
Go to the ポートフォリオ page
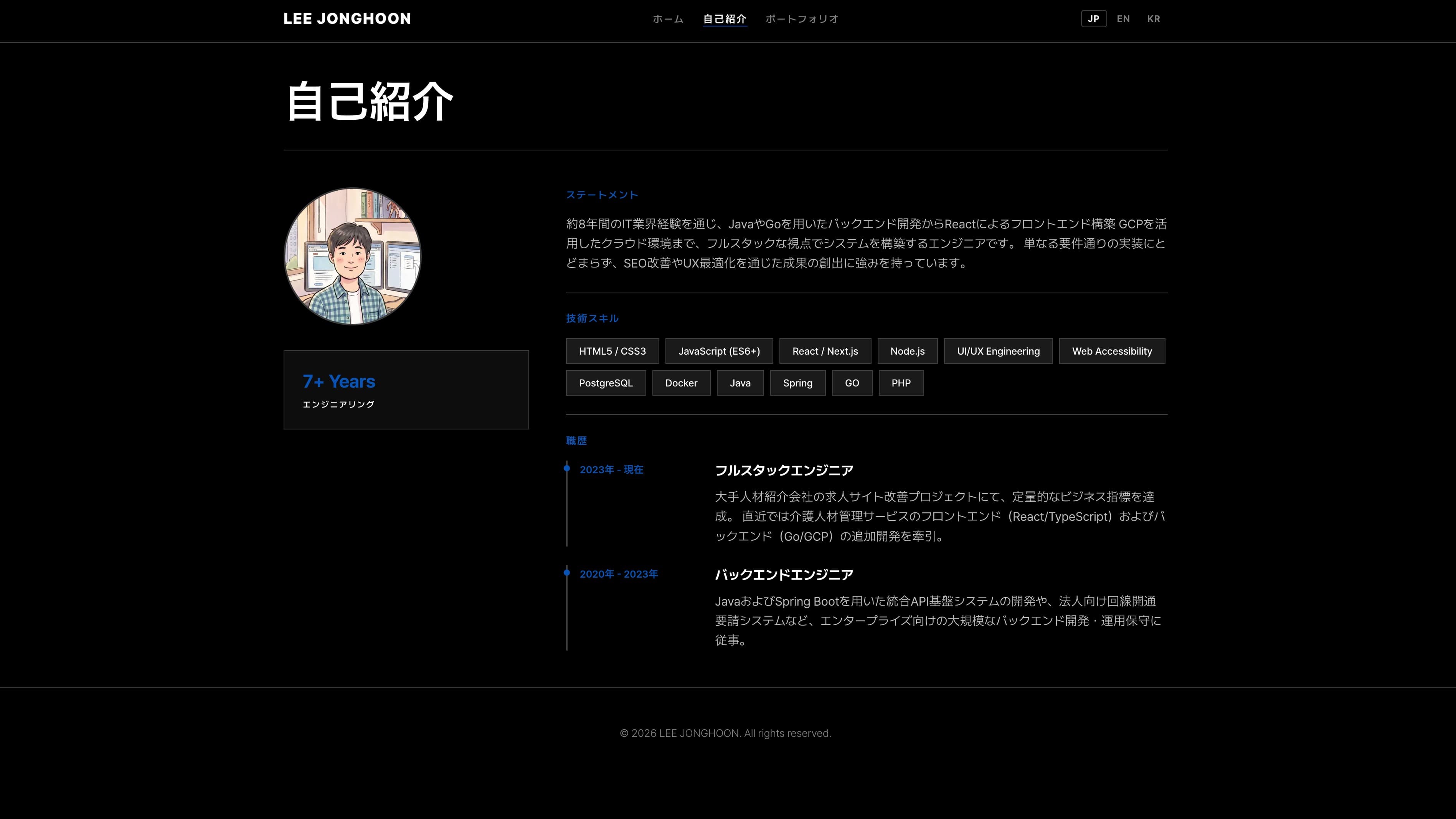tap(802, 19)
